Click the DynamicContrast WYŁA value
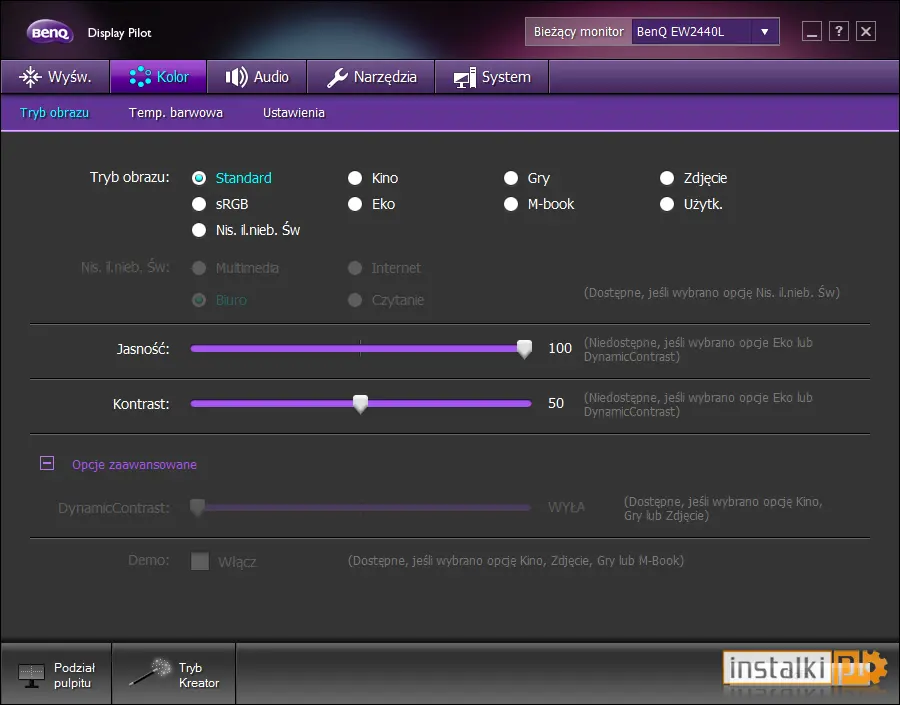The width and height of the screenshot is (900, 705). click(566, 507)
